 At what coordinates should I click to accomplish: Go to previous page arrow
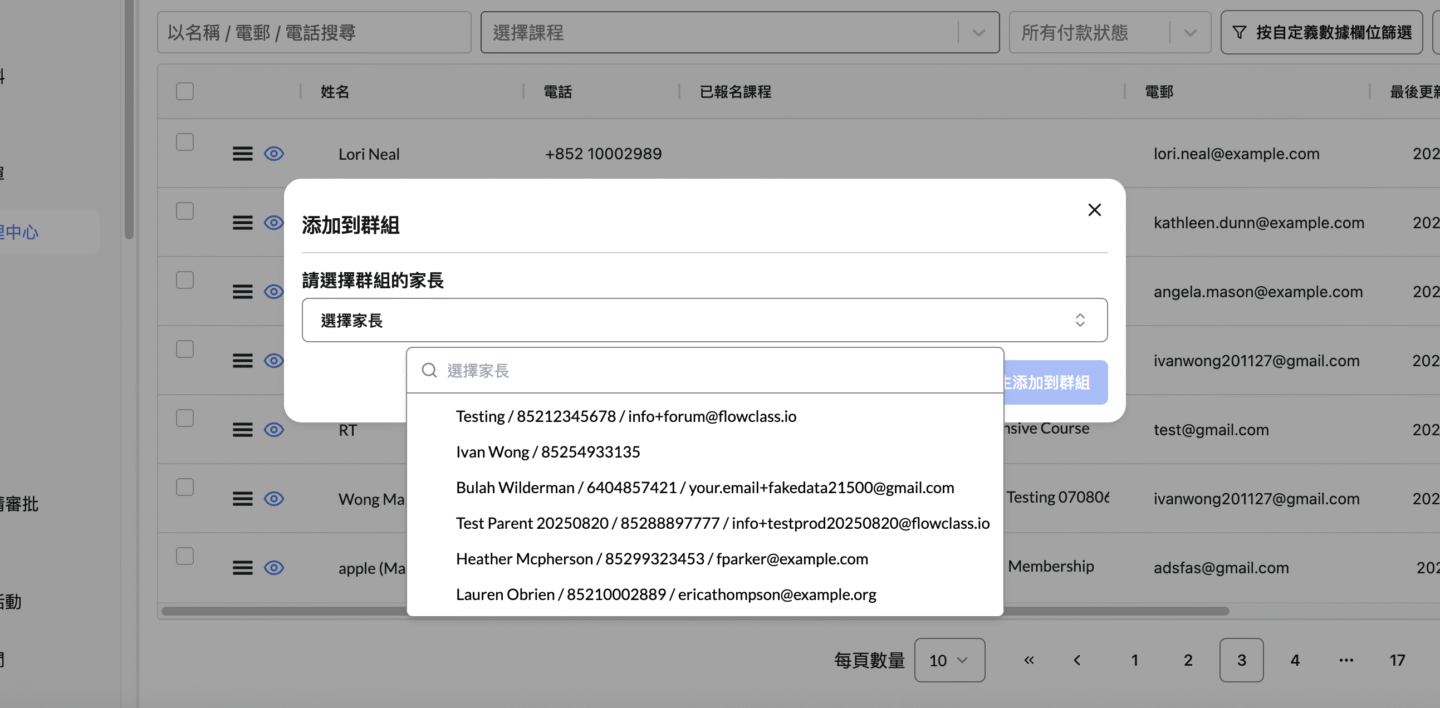point(1077,660)
